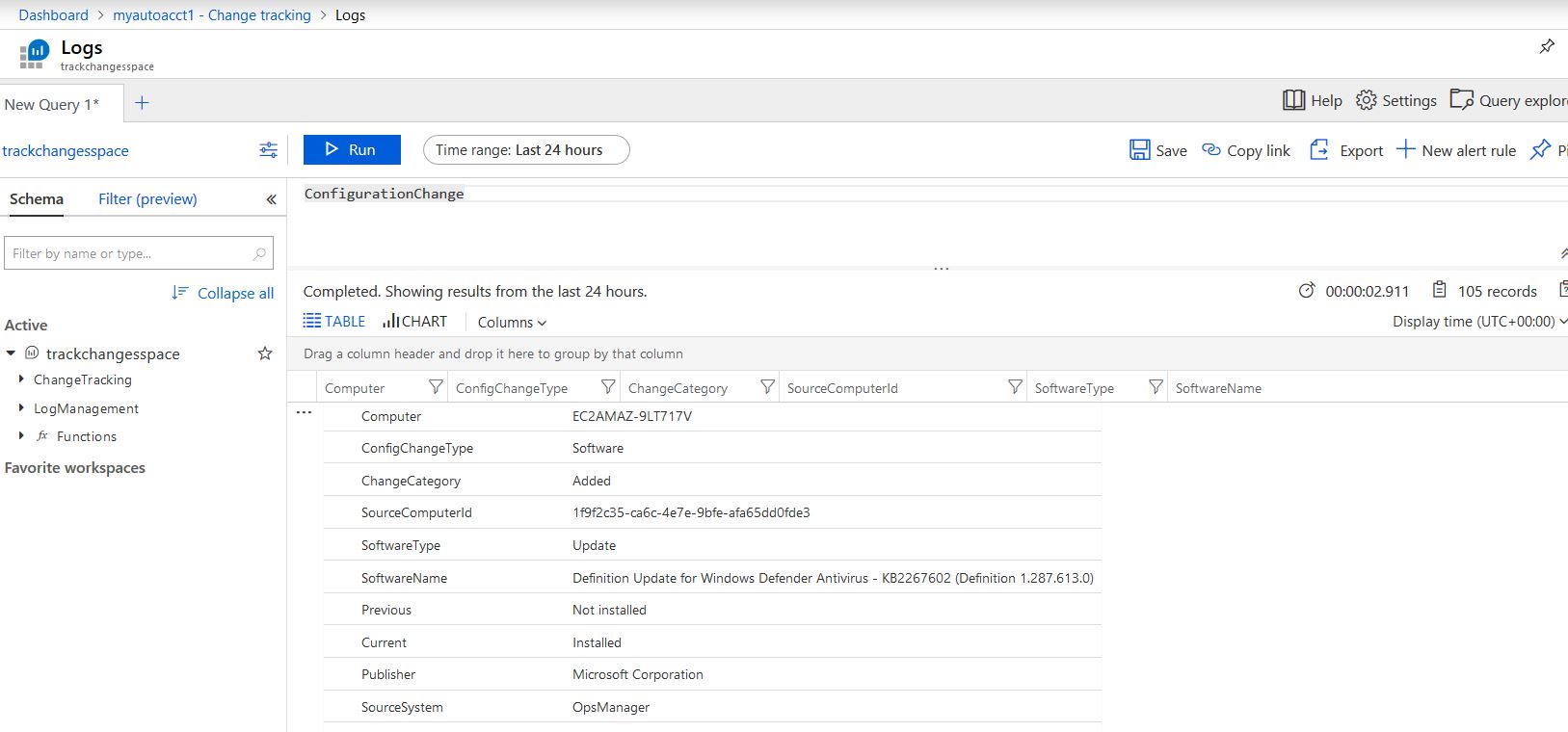Collapse the schema side panel

[x=271, y=199]
